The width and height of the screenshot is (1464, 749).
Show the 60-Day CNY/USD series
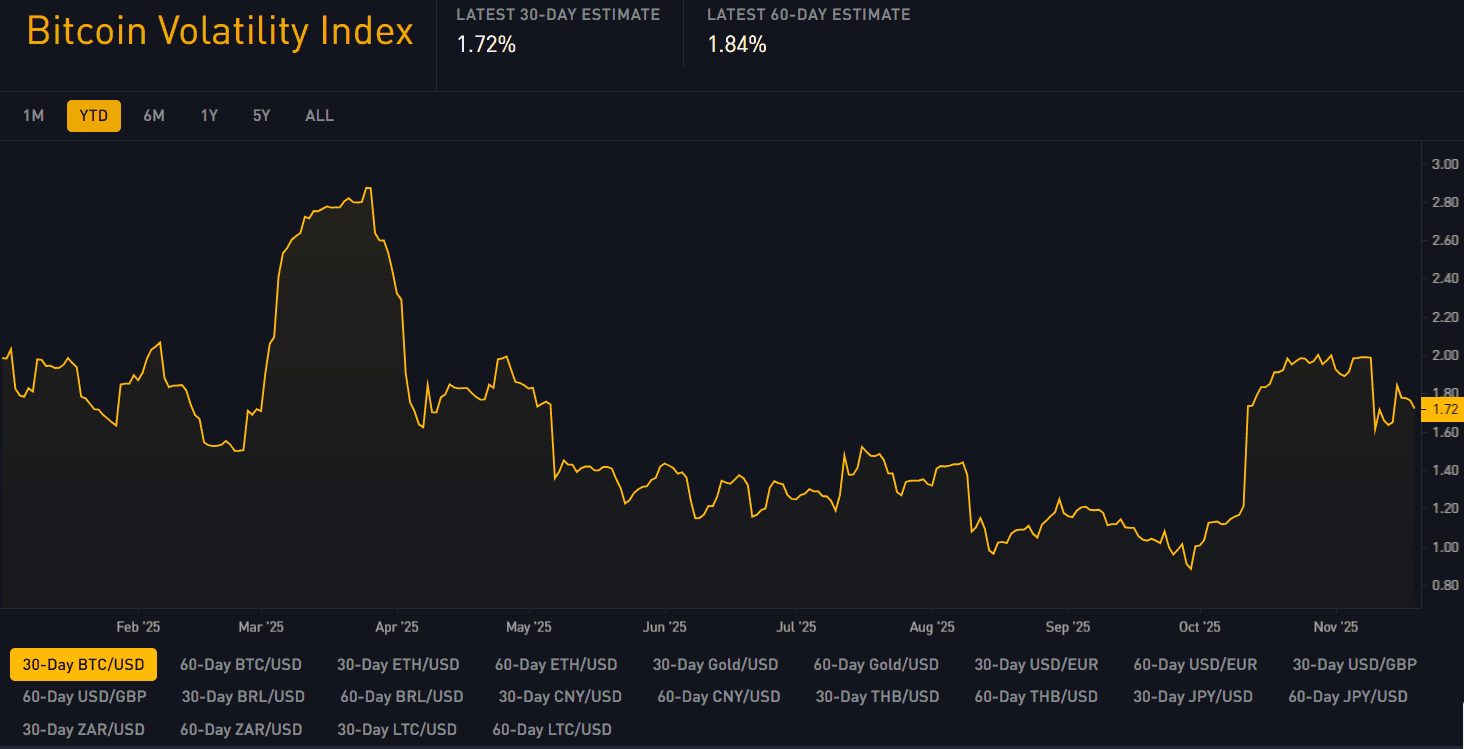coord(717,696)
